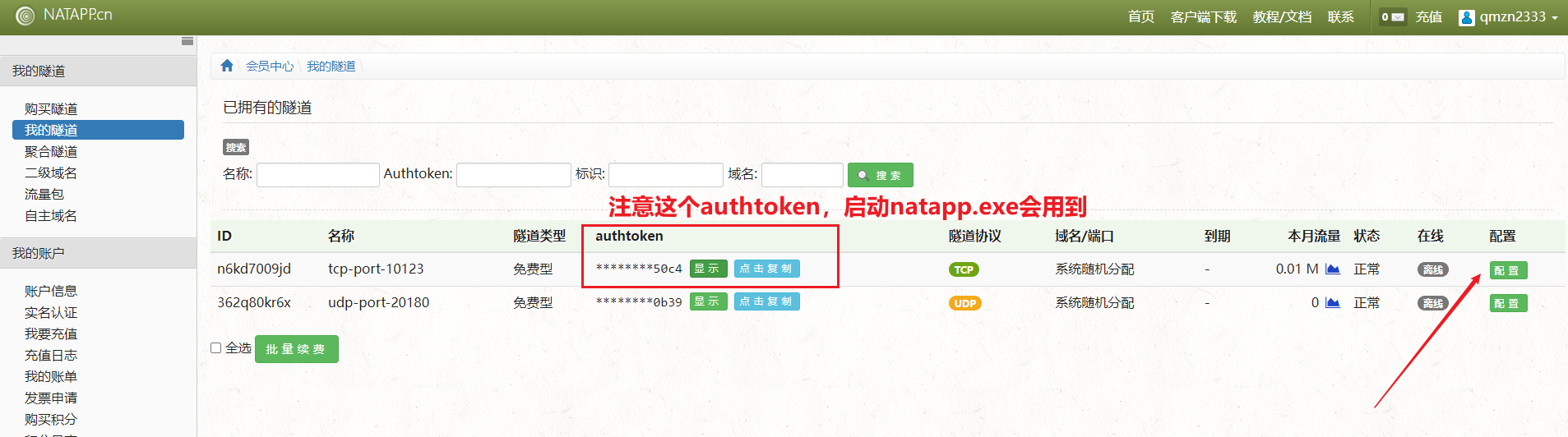Focus the 标识 search input
1568x437 pixels.
(x=666, y=175)
